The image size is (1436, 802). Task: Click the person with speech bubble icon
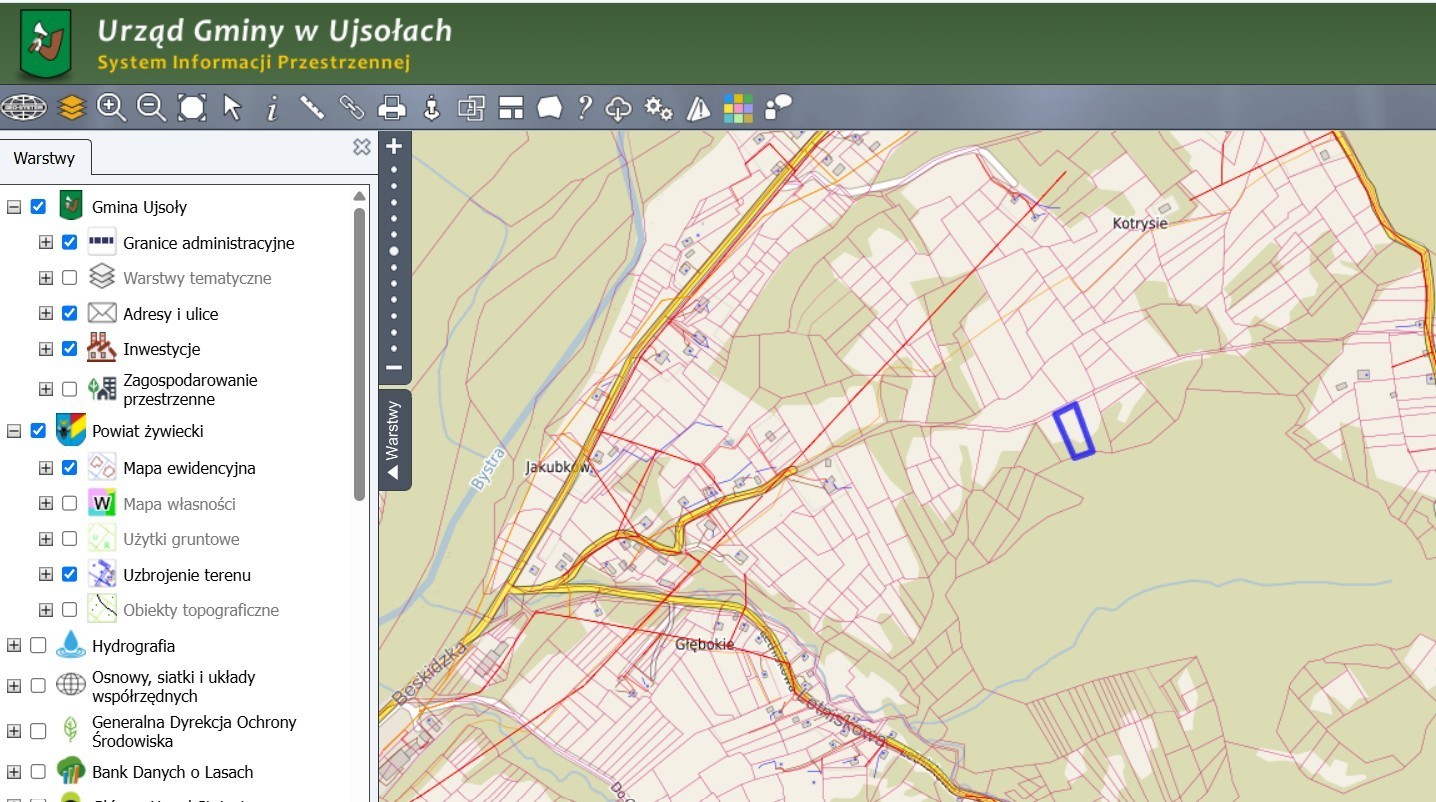tap(778, 107)
